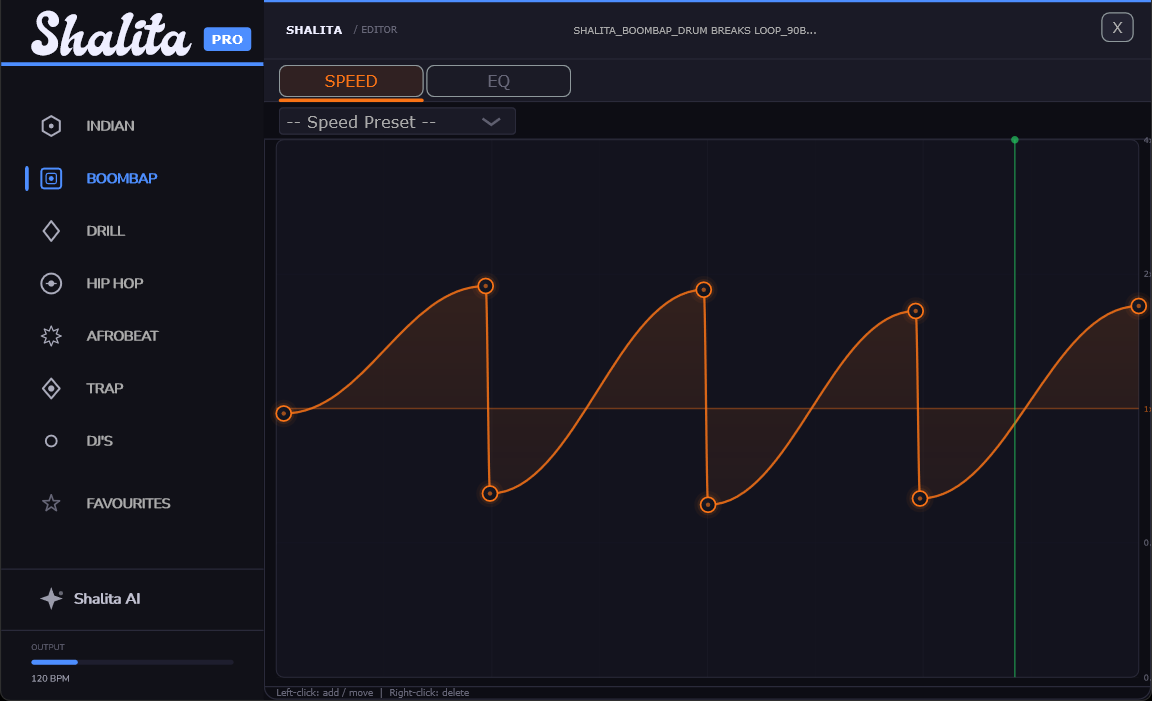Open the DJ'S category
Viewport: 1152px width, 701px height.
point(99,441)
